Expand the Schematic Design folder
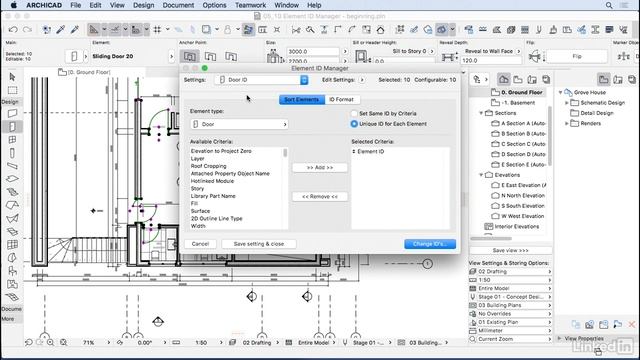This screenshot has height=360, width=640. [x=567, y=103]
